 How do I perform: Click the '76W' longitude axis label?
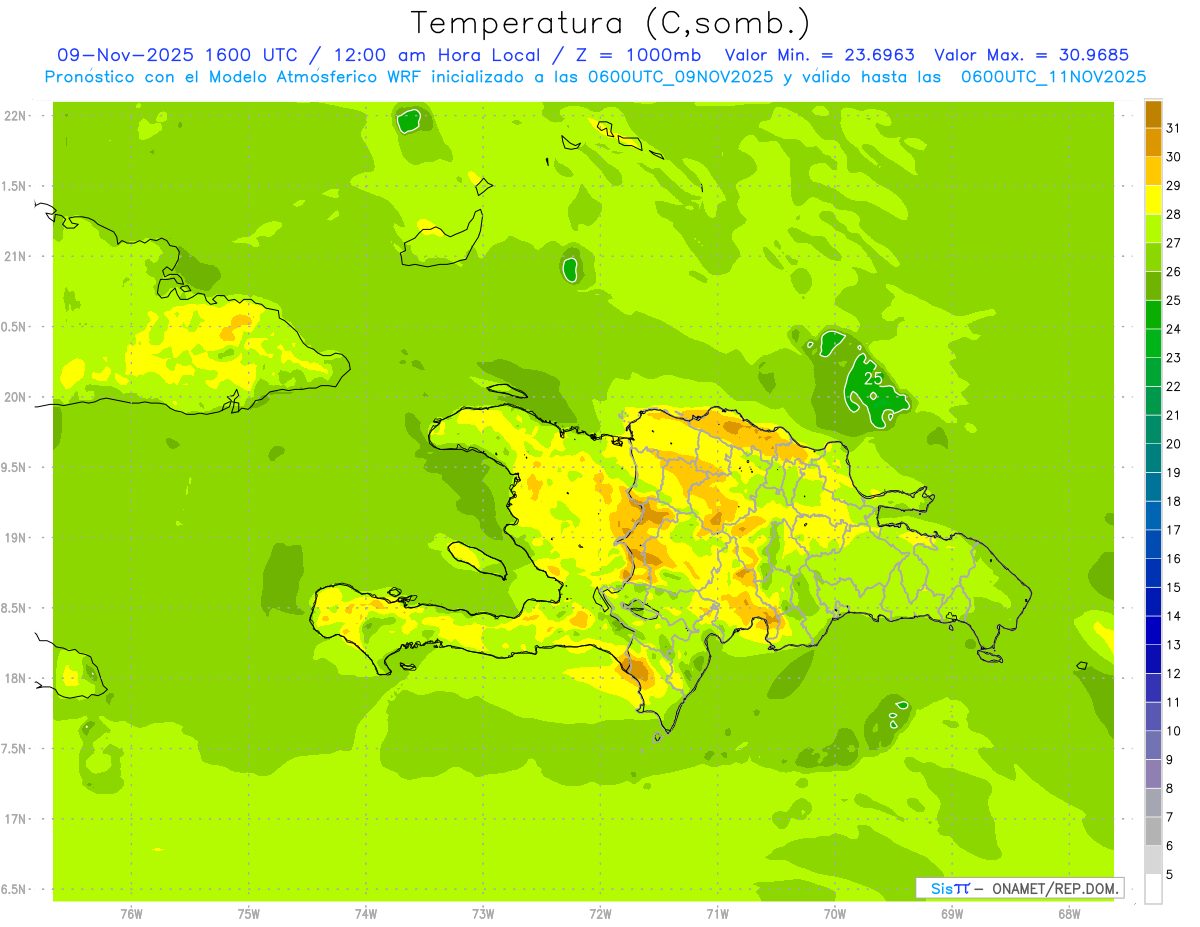pos(131,914)
